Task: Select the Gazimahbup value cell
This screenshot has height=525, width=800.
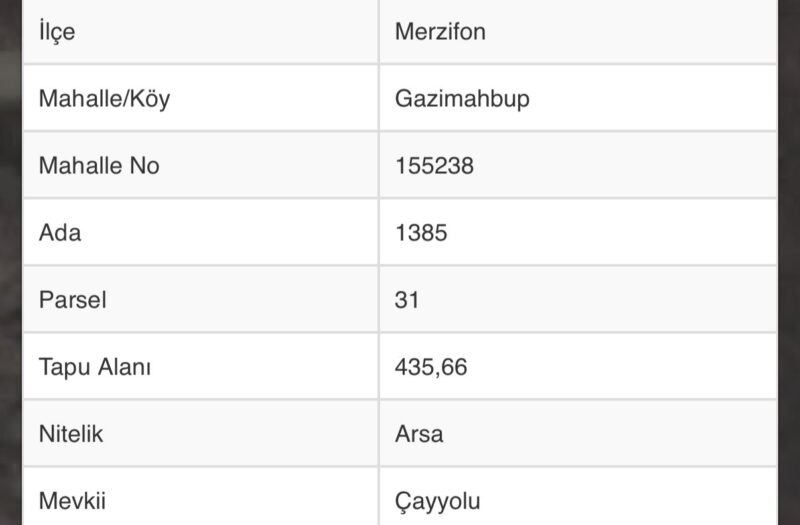Action: (x=577, y=99)
